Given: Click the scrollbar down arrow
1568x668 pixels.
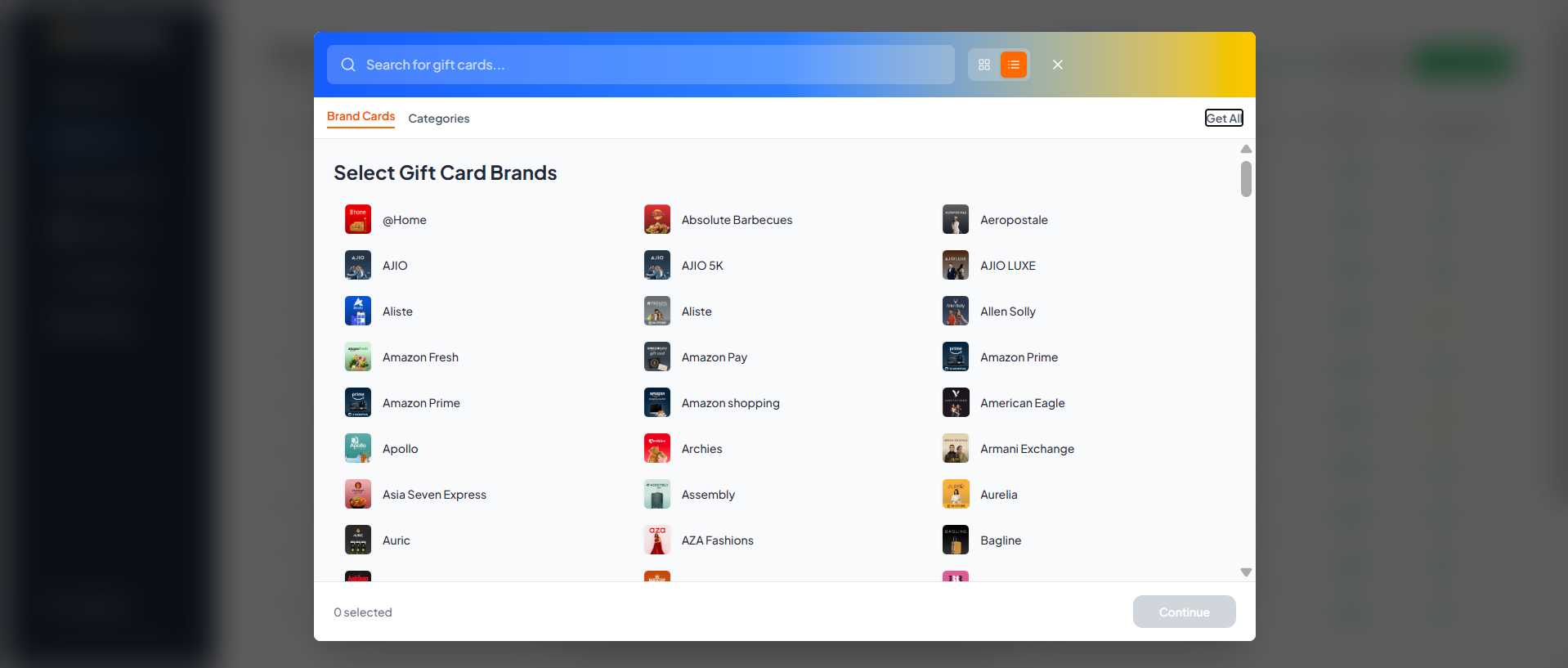Looking at the screenshot, I should pyautogui.click(x=1246, y=572).
